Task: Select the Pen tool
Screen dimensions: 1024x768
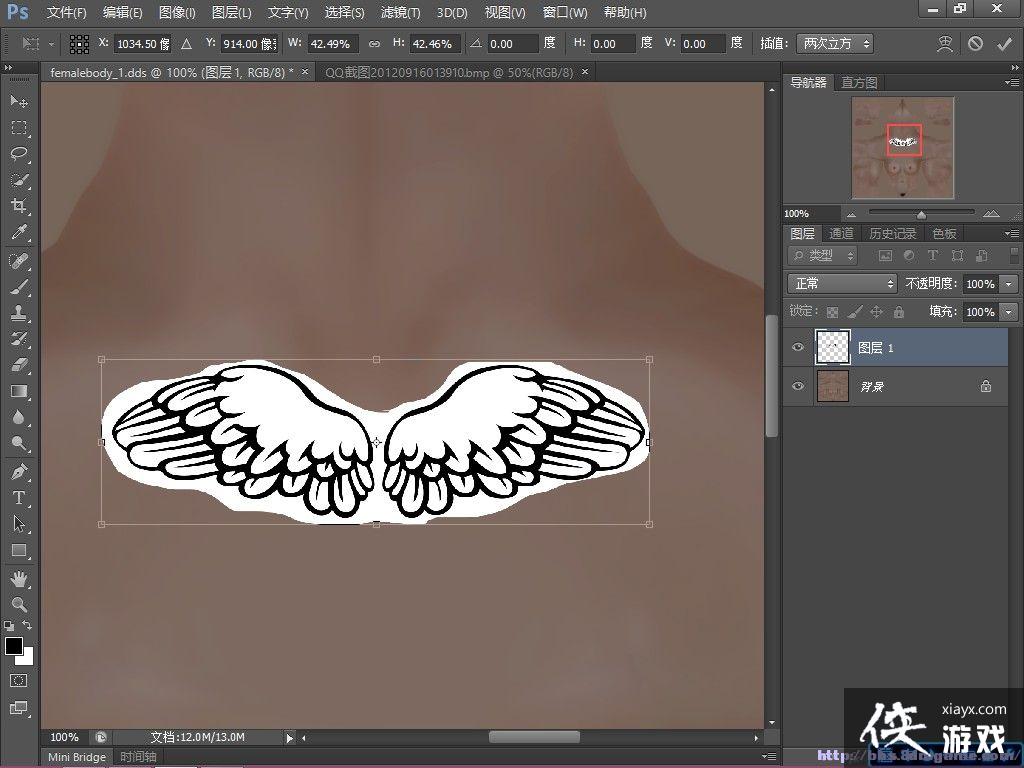Action: point(19,471)
